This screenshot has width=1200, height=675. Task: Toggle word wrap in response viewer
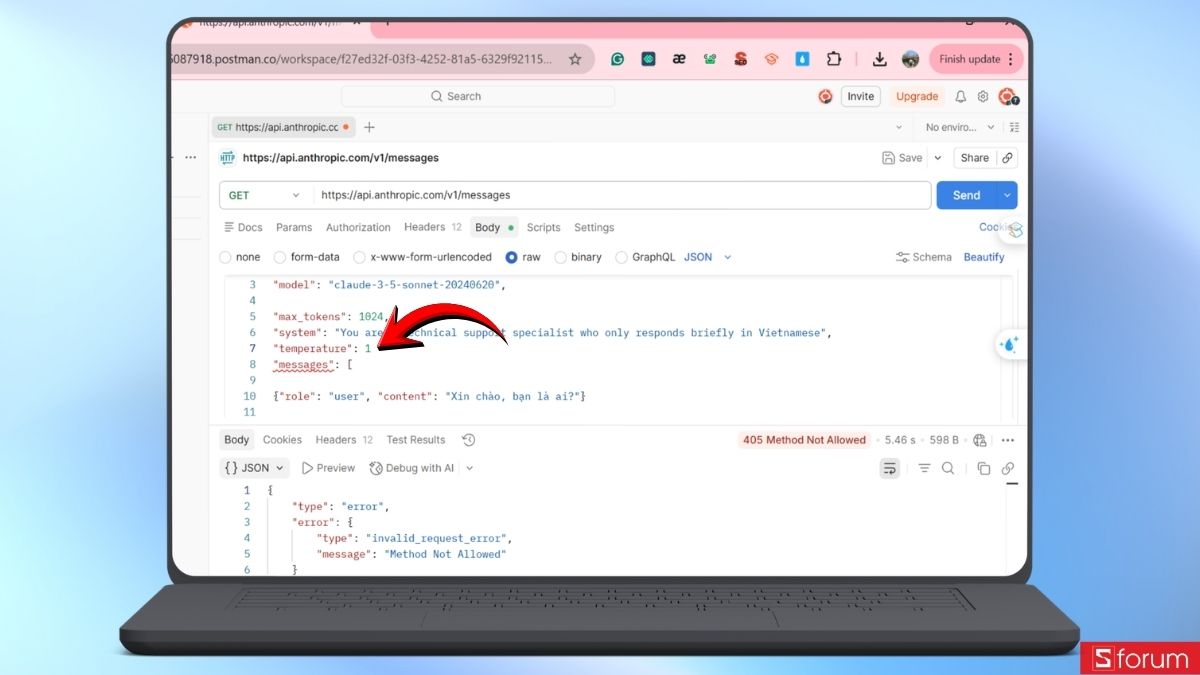(x=889, y=468)
